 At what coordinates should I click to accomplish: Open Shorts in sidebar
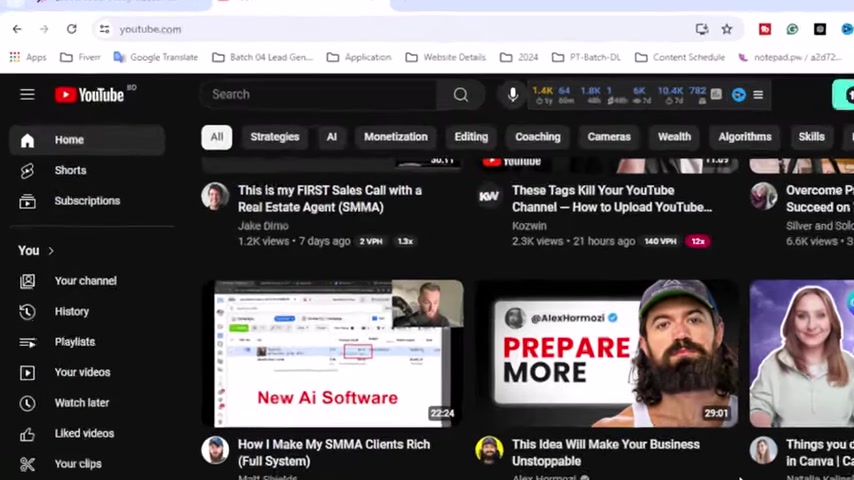pos(87,171)
